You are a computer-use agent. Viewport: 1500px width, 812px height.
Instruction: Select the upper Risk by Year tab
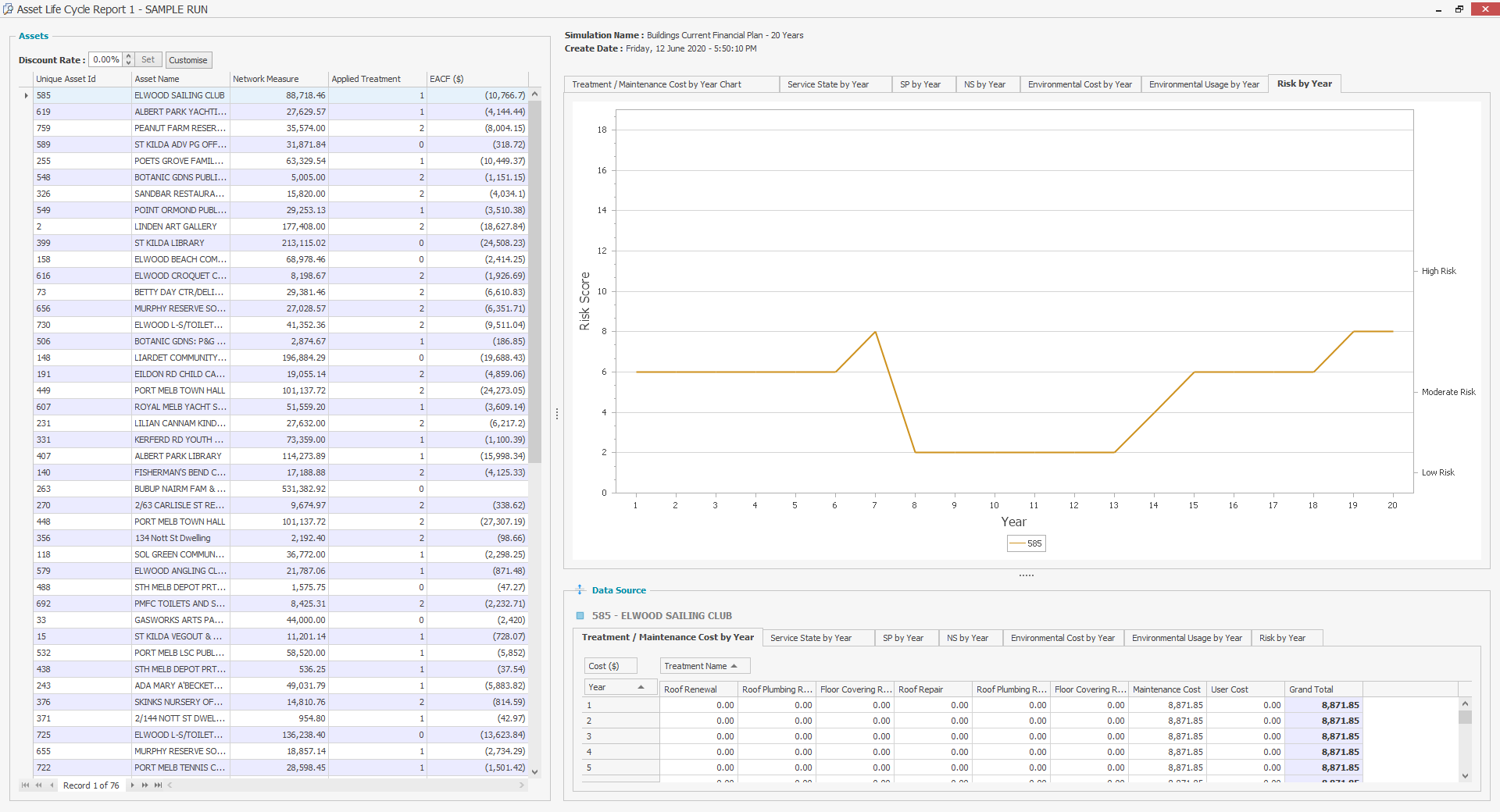1305,84
